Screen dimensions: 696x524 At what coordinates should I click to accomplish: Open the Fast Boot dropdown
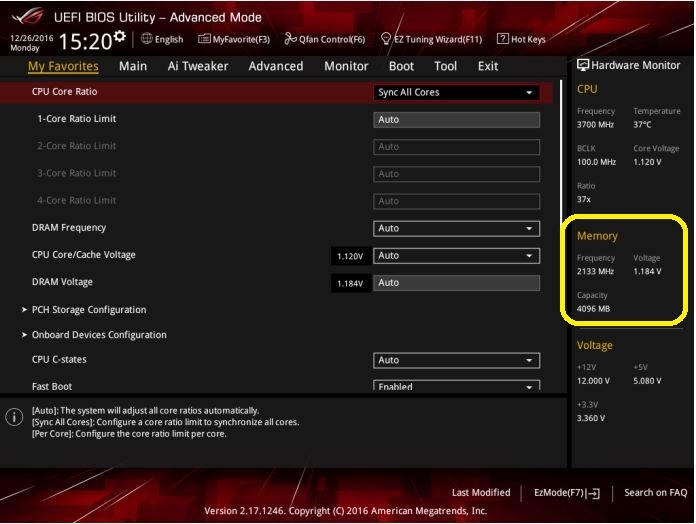[x=456, y=386]
